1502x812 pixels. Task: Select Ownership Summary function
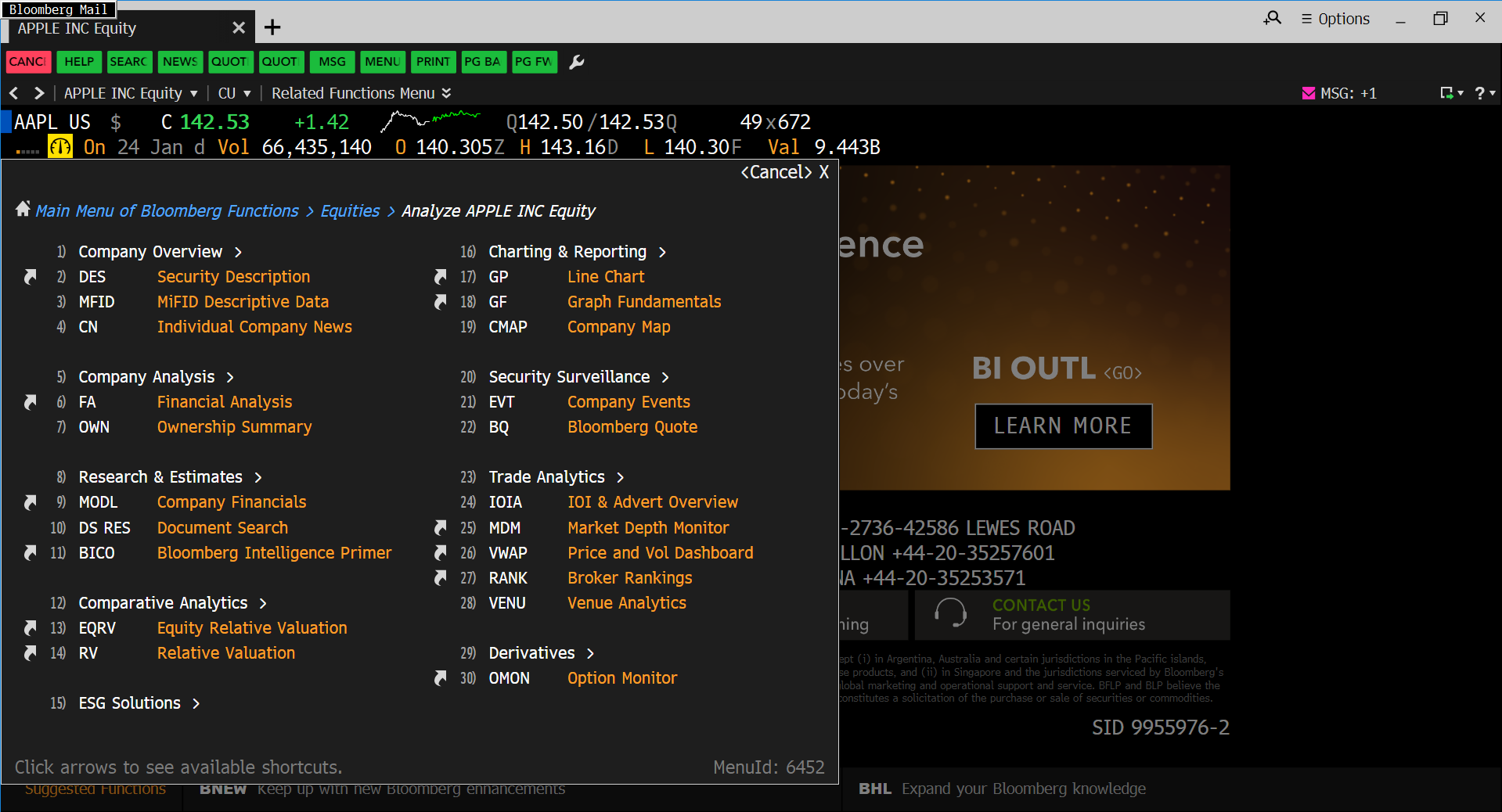point(234,426)
